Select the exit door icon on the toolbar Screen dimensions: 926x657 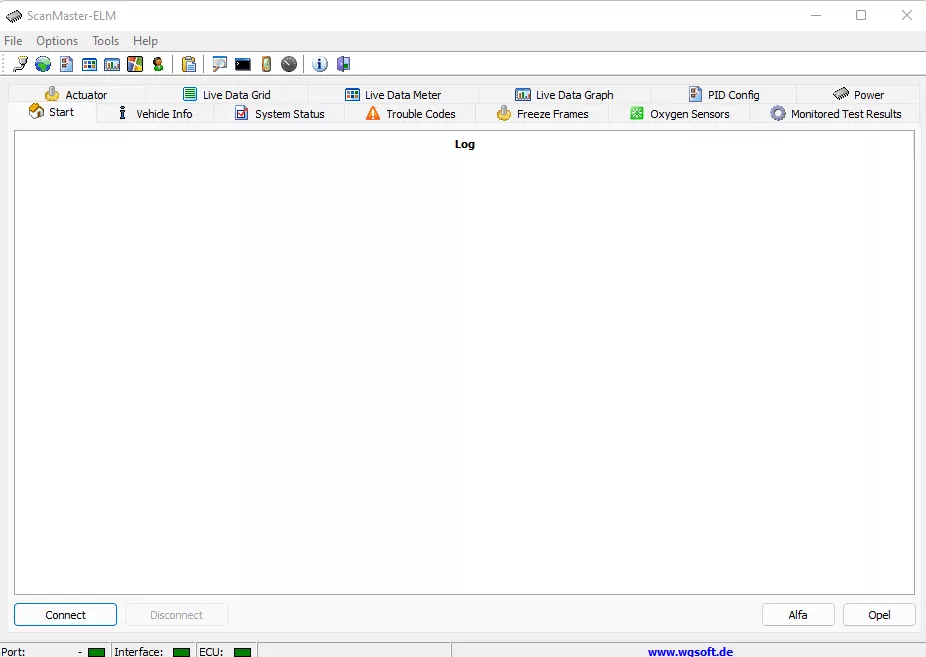(x=343, y=63)
